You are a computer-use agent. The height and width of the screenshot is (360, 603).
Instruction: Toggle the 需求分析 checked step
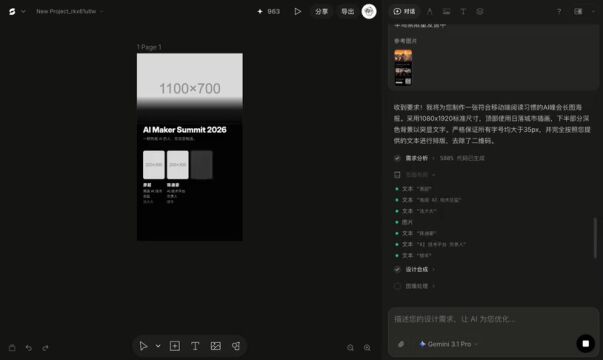tap(397, 158)
